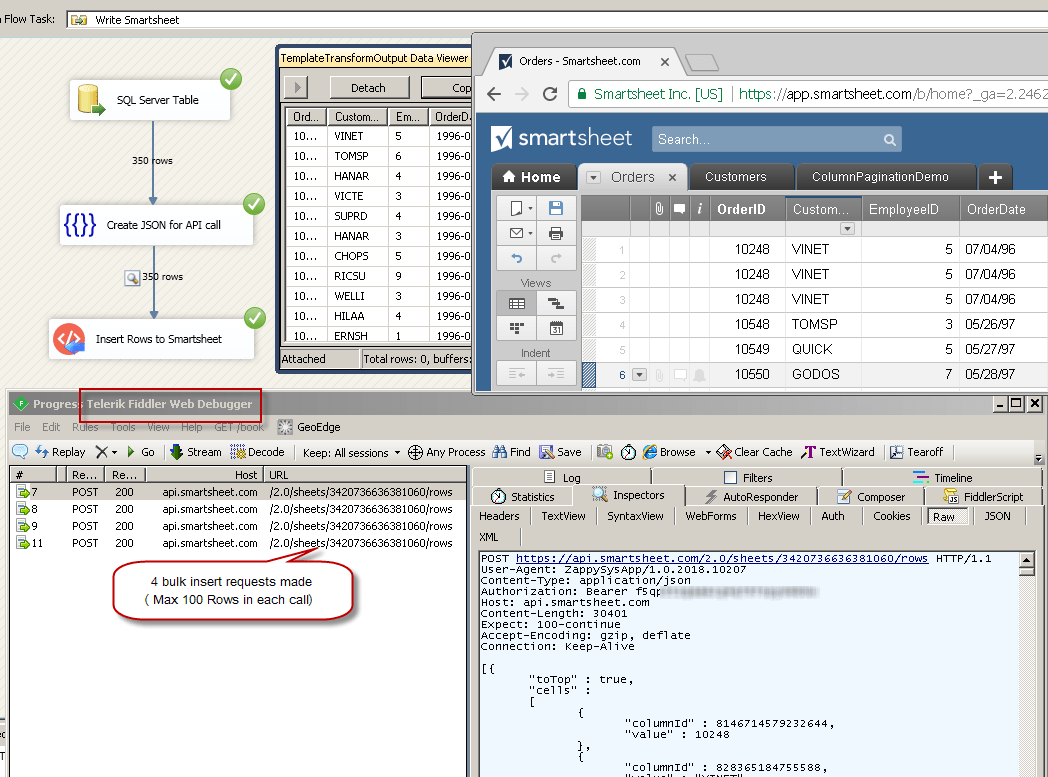Save the sheet using the save icon

tap(557, 207)
